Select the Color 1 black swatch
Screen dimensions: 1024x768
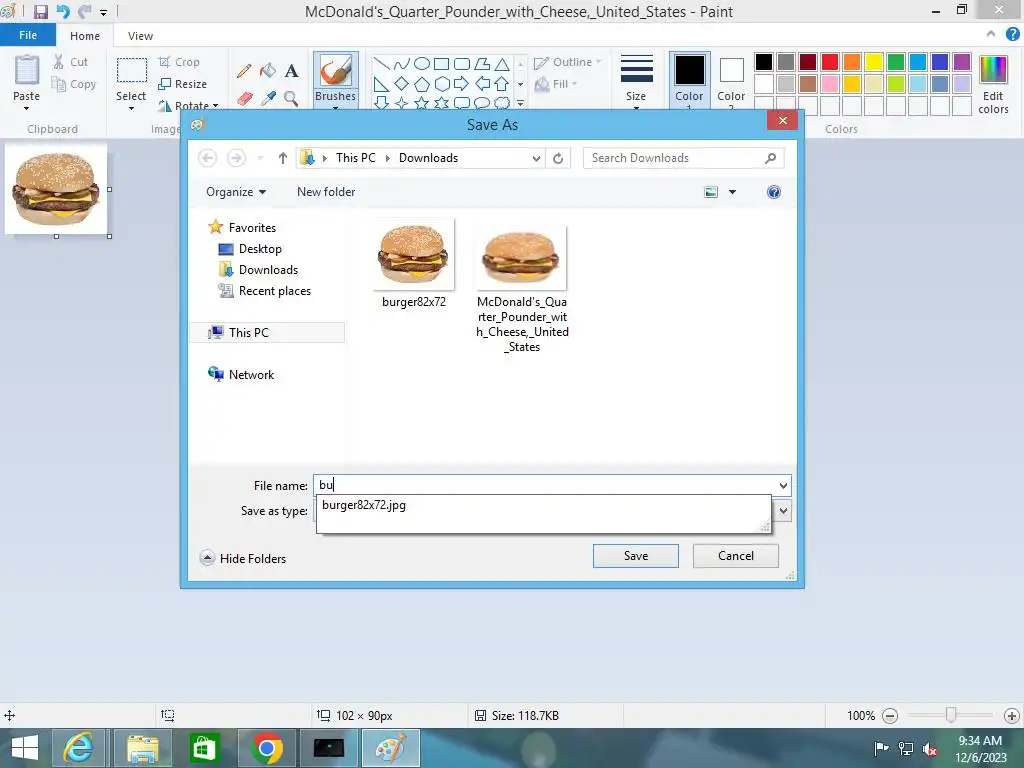(x=689, y=70)
